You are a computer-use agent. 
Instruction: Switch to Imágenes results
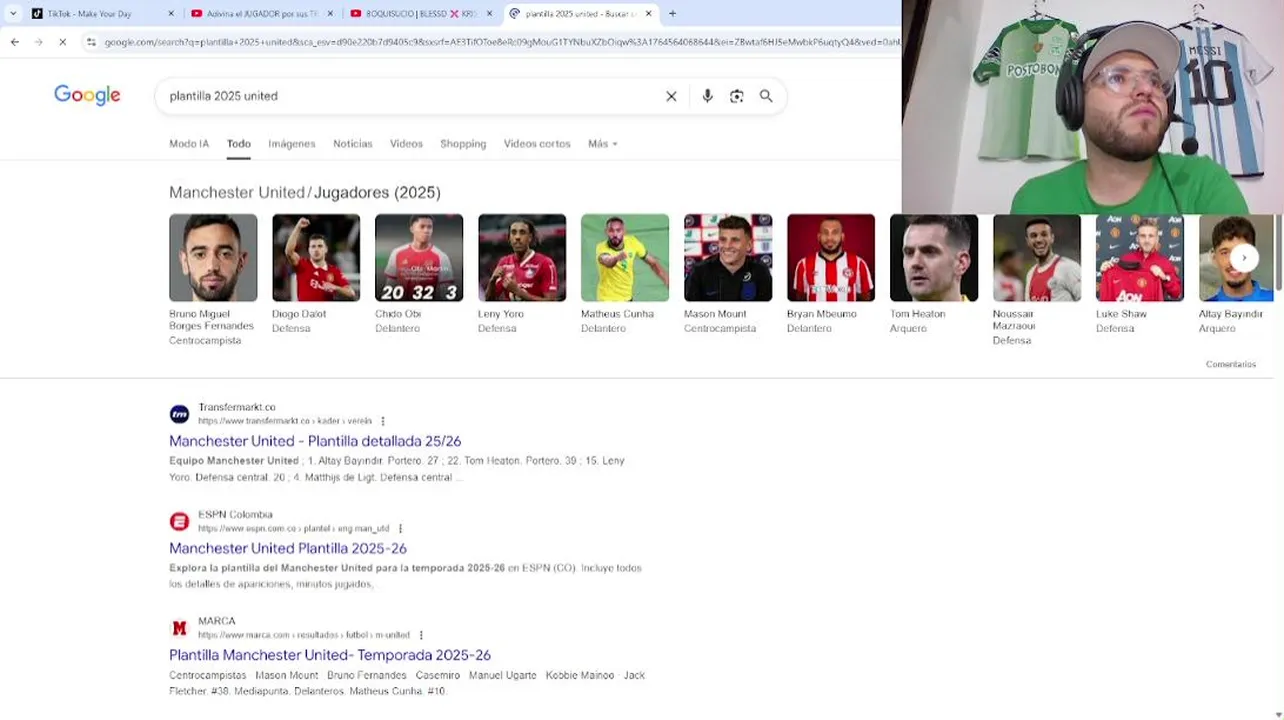coord(292,144)
